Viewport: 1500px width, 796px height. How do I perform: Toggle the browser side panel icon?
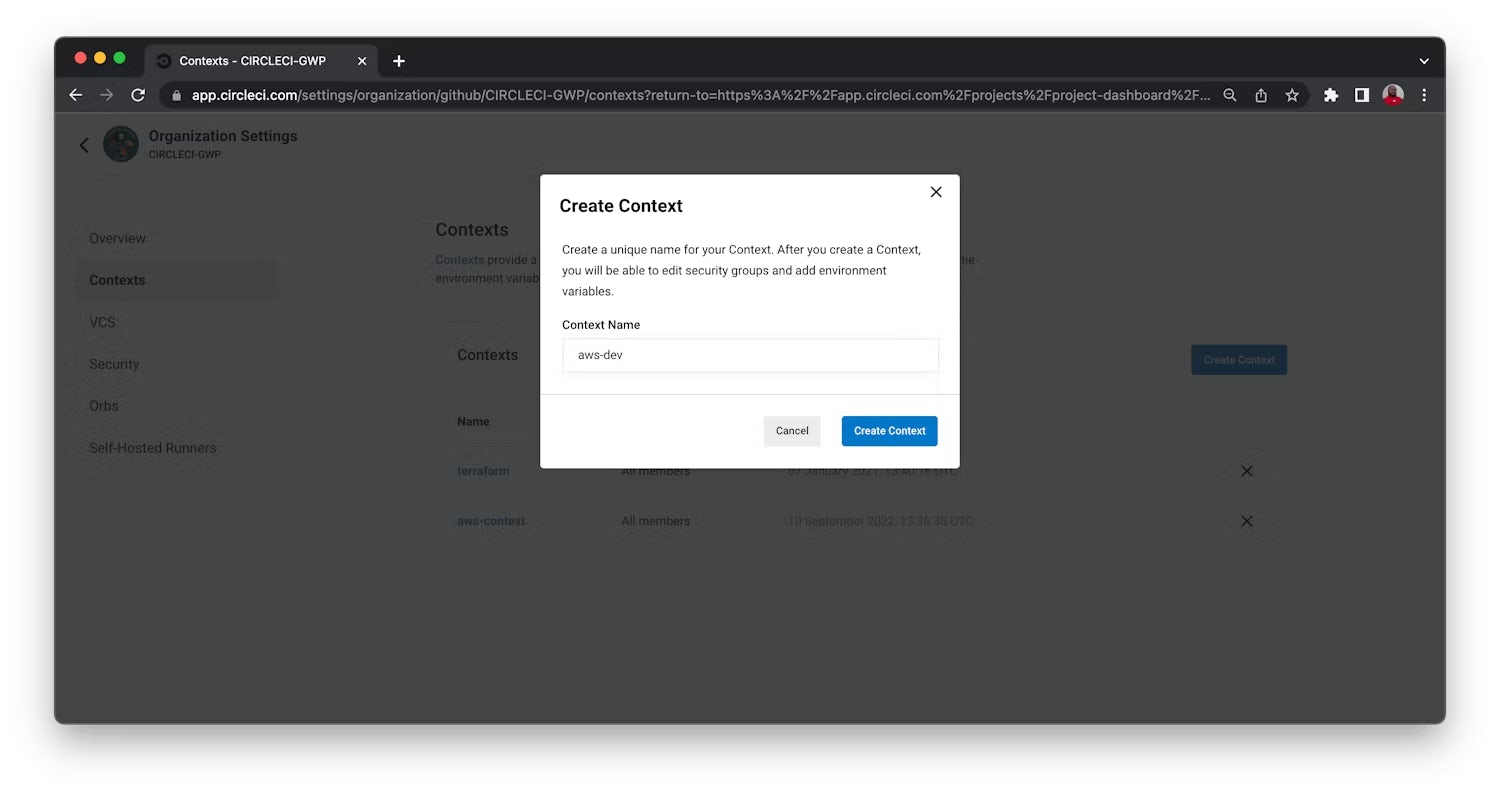1361,95
